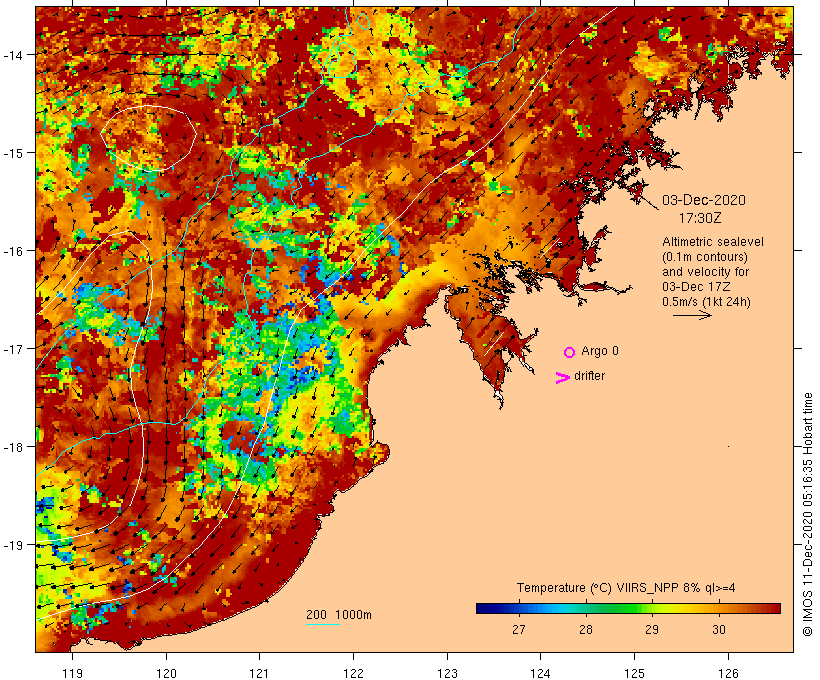Click the 'drifter' legend label
This screenshot has height=680, width=820.
pos(589,376)
